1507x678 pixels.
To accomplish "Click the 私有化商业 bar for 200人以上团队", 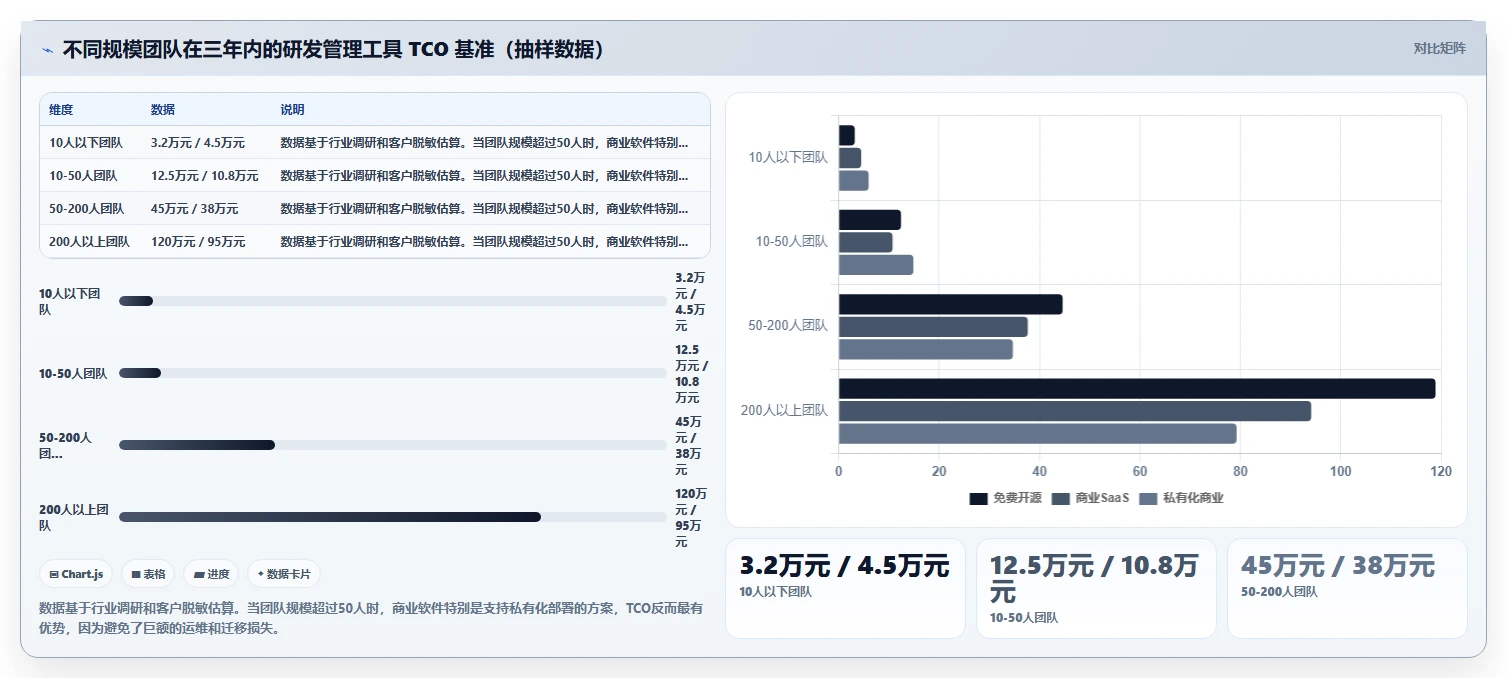I will [x=1038, y=434].
